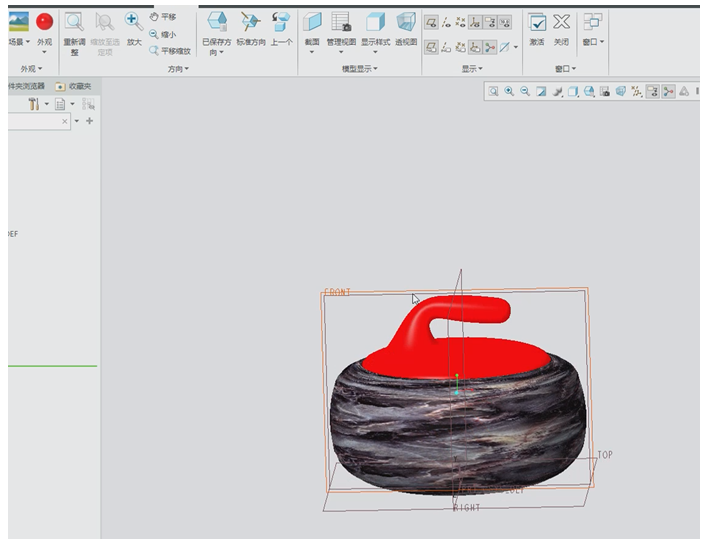Click the red 外观 appearance sphere

tap(45, 22)
